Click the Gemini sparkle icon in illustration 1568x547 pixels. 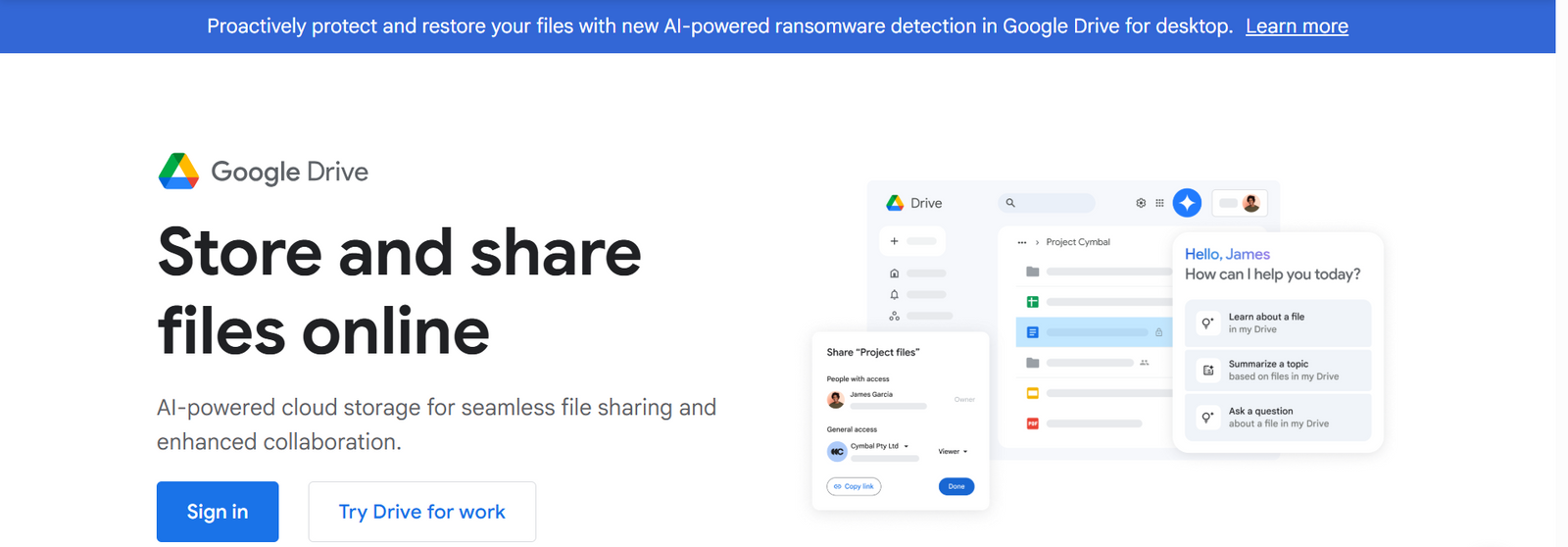1187,203
